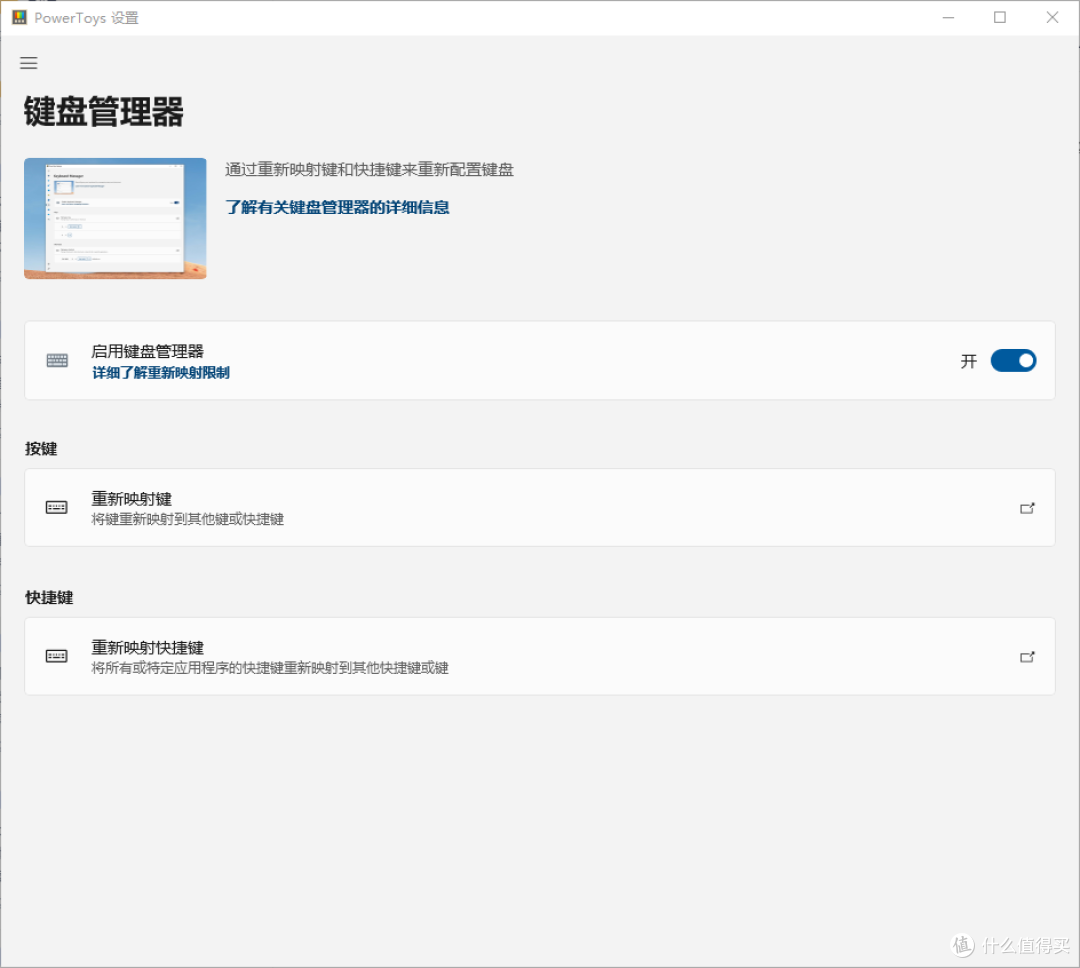Click the open-window icon for 重新映射键
1080x968 pixels.
pos(1027,508)
